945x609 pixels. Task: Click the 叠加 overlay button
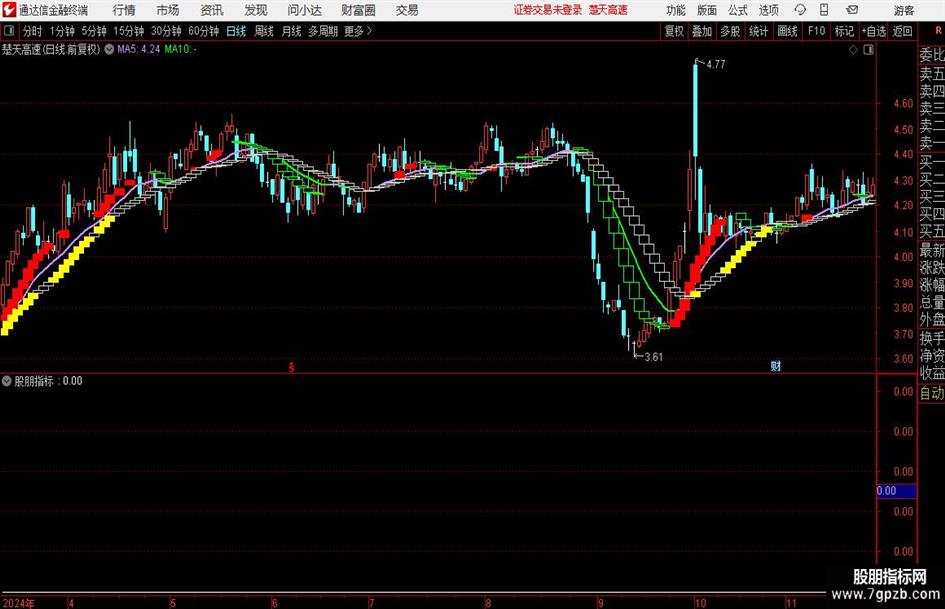click(x=702, y=31)
